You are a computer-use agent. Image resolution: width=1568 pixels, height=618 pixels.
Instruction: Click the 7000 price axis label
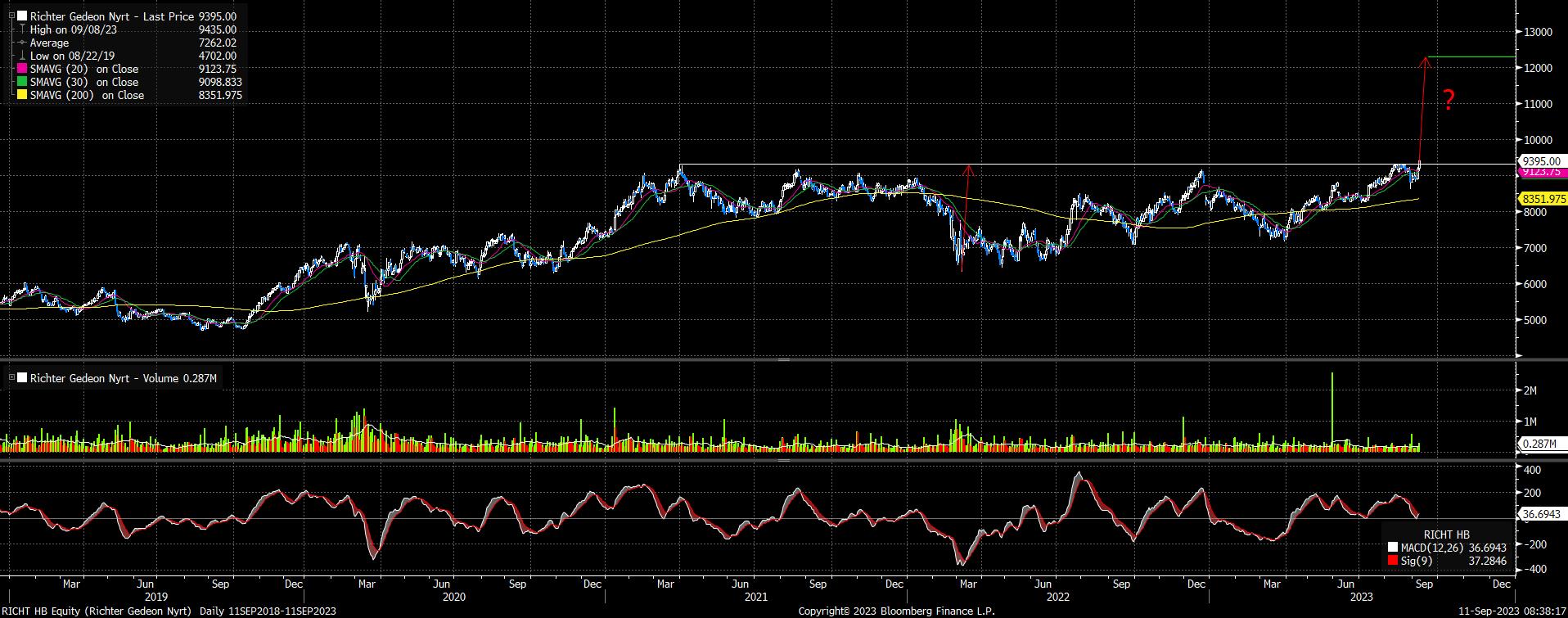point(1536,248)
